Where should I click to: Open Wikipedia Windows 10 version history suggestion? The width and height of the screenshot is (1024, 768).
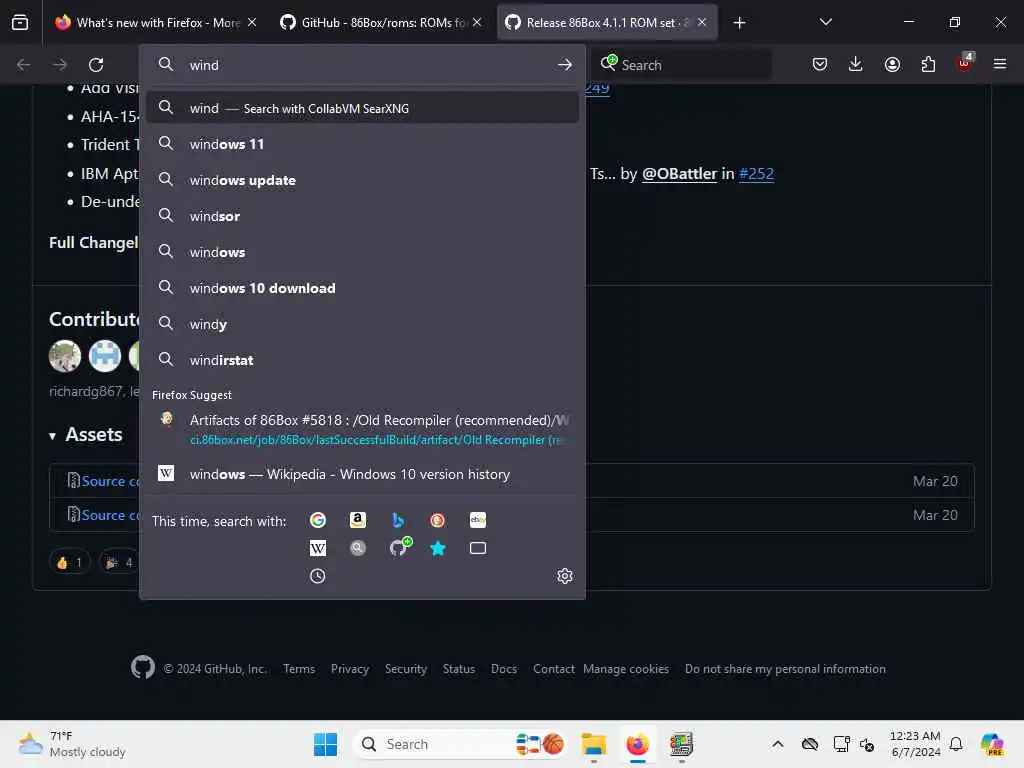coord(362,474)
